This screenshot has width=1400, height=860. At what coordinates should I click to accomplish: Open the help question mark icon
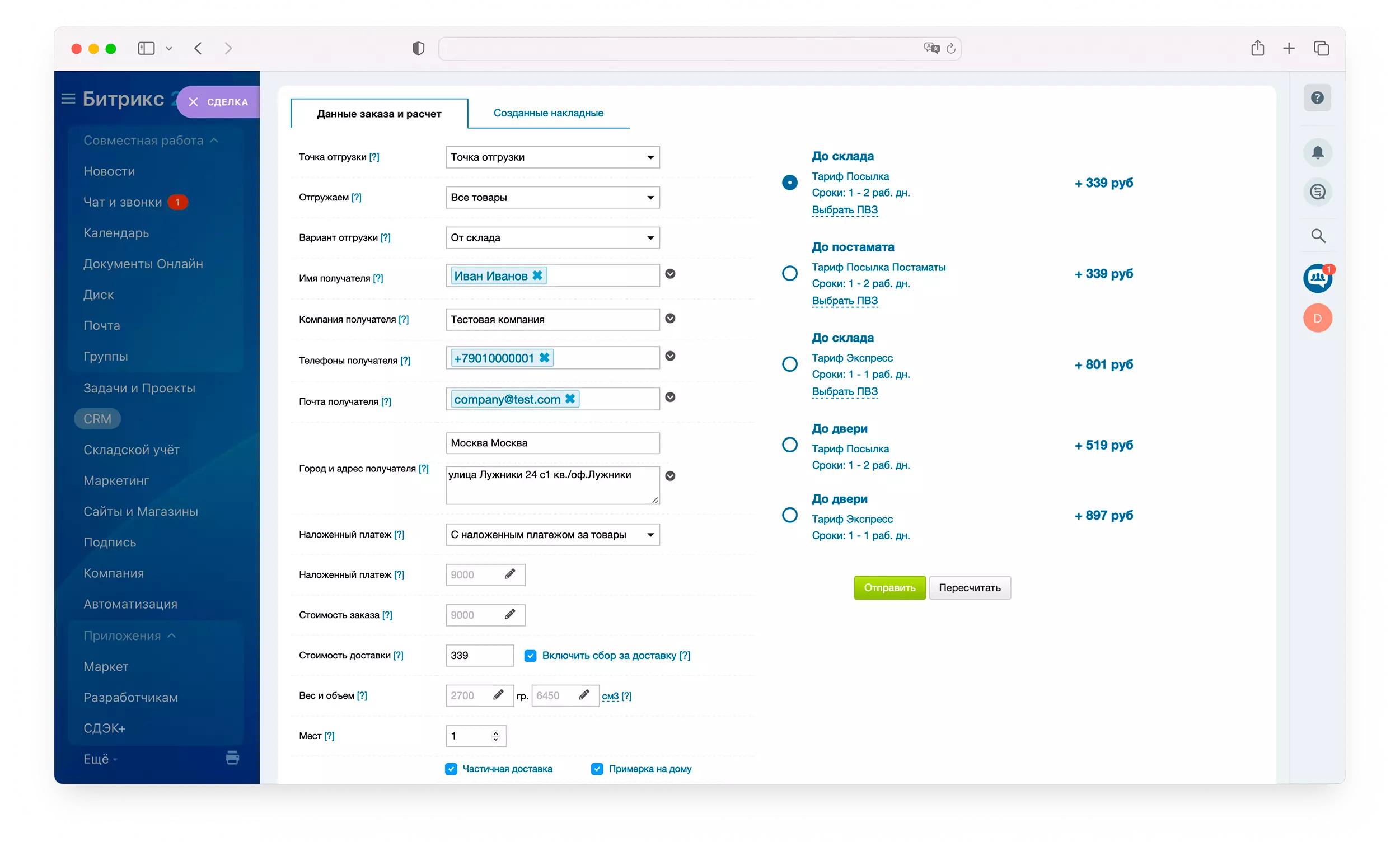coord(1319,98)
